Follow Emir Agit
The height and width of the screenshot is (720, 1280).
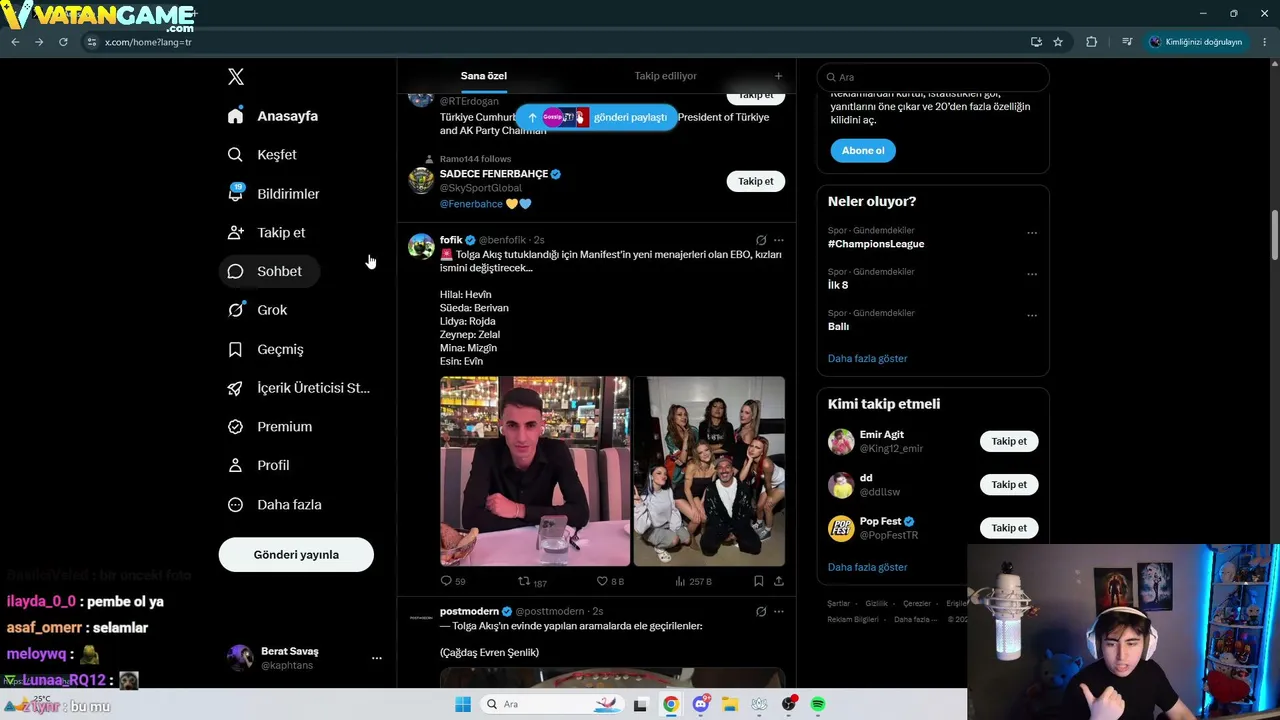coord(1009,441)
